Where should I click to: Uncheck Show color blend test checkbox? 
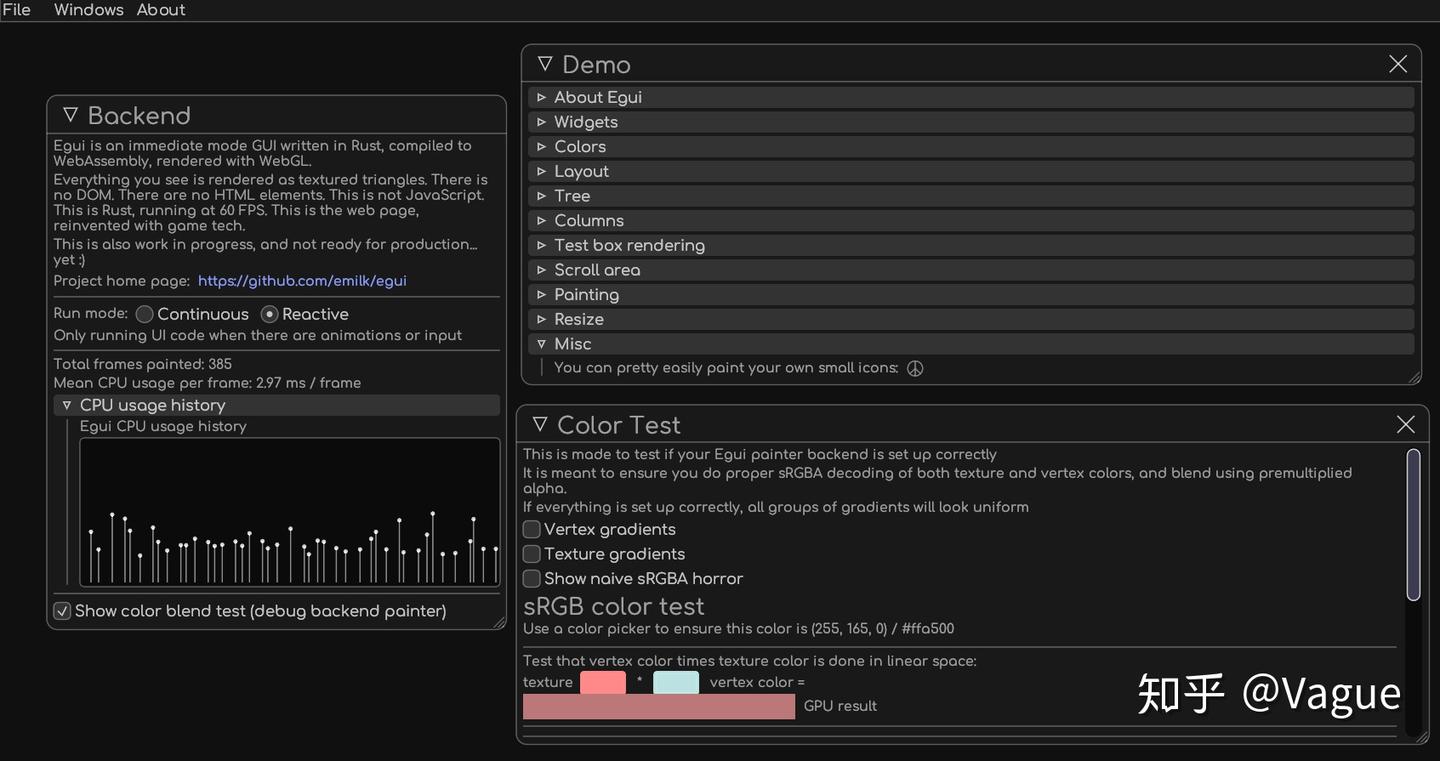[62, 611]
